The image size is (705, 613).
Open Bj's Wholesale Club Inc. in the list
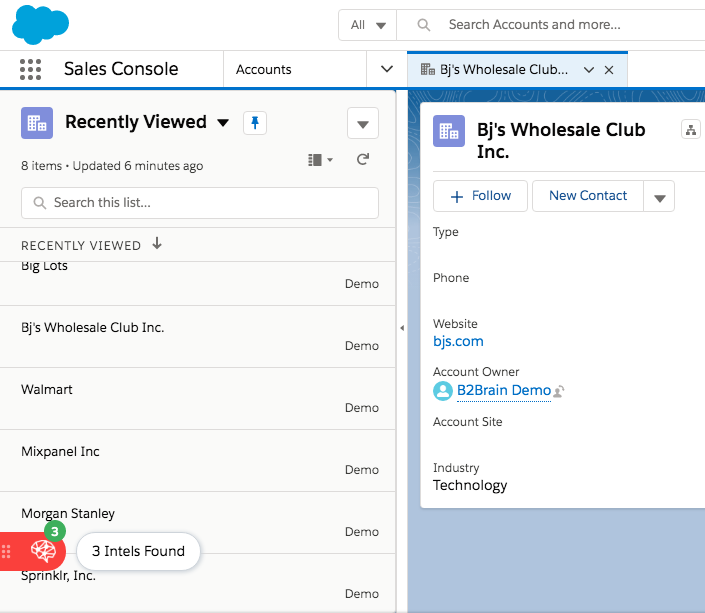coord(198,337)
